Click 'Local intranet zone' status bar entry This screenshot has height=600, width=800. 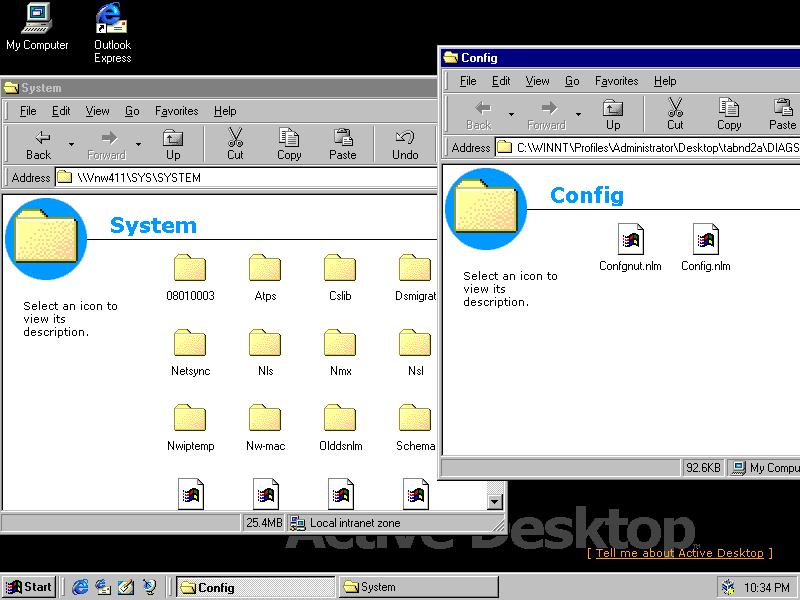[x=395, y=523]
